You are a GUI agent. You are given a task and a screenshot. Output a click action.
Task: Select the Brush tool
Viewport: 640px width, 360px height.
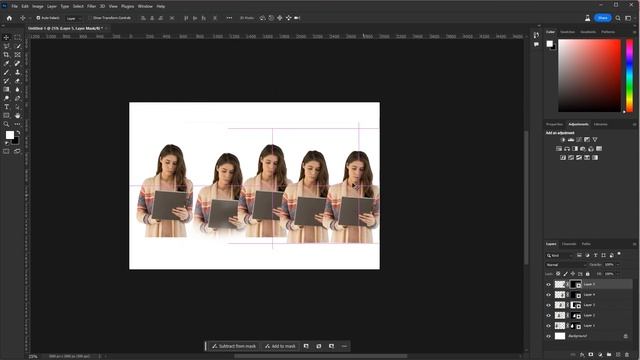[x=6, y=72]
